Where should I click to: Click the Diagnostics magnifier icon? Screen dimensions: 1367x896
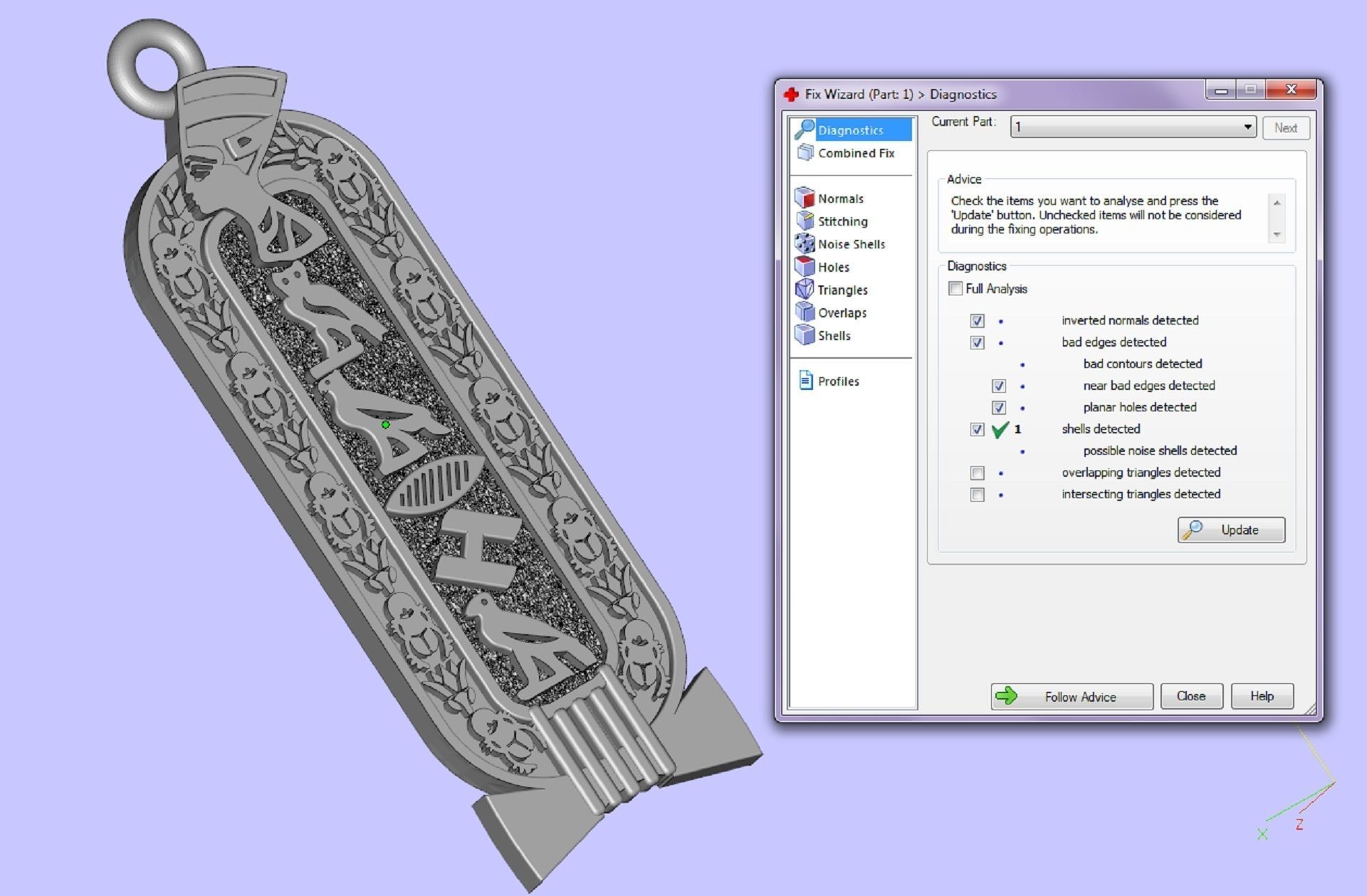coord(805,129)
